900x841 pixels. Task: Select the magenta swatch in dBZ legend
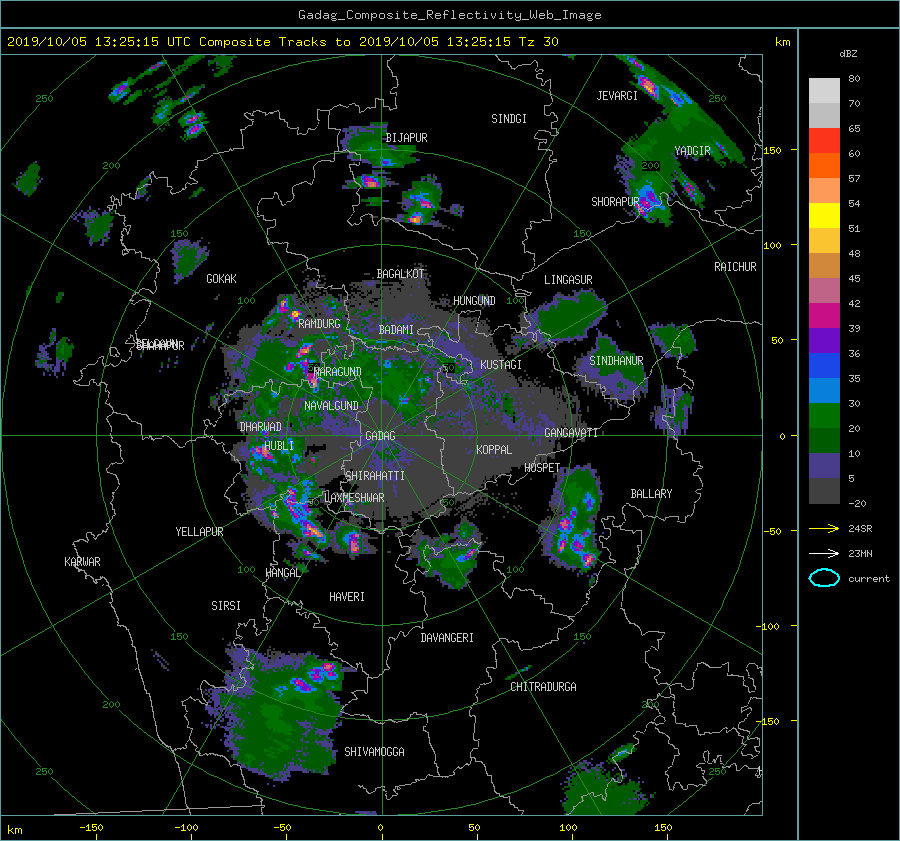pos(824,316)
